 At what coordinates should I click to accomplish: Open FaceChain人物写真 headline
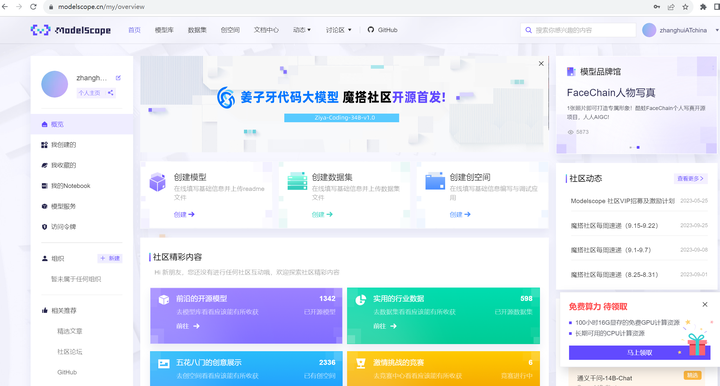point(611,93)
